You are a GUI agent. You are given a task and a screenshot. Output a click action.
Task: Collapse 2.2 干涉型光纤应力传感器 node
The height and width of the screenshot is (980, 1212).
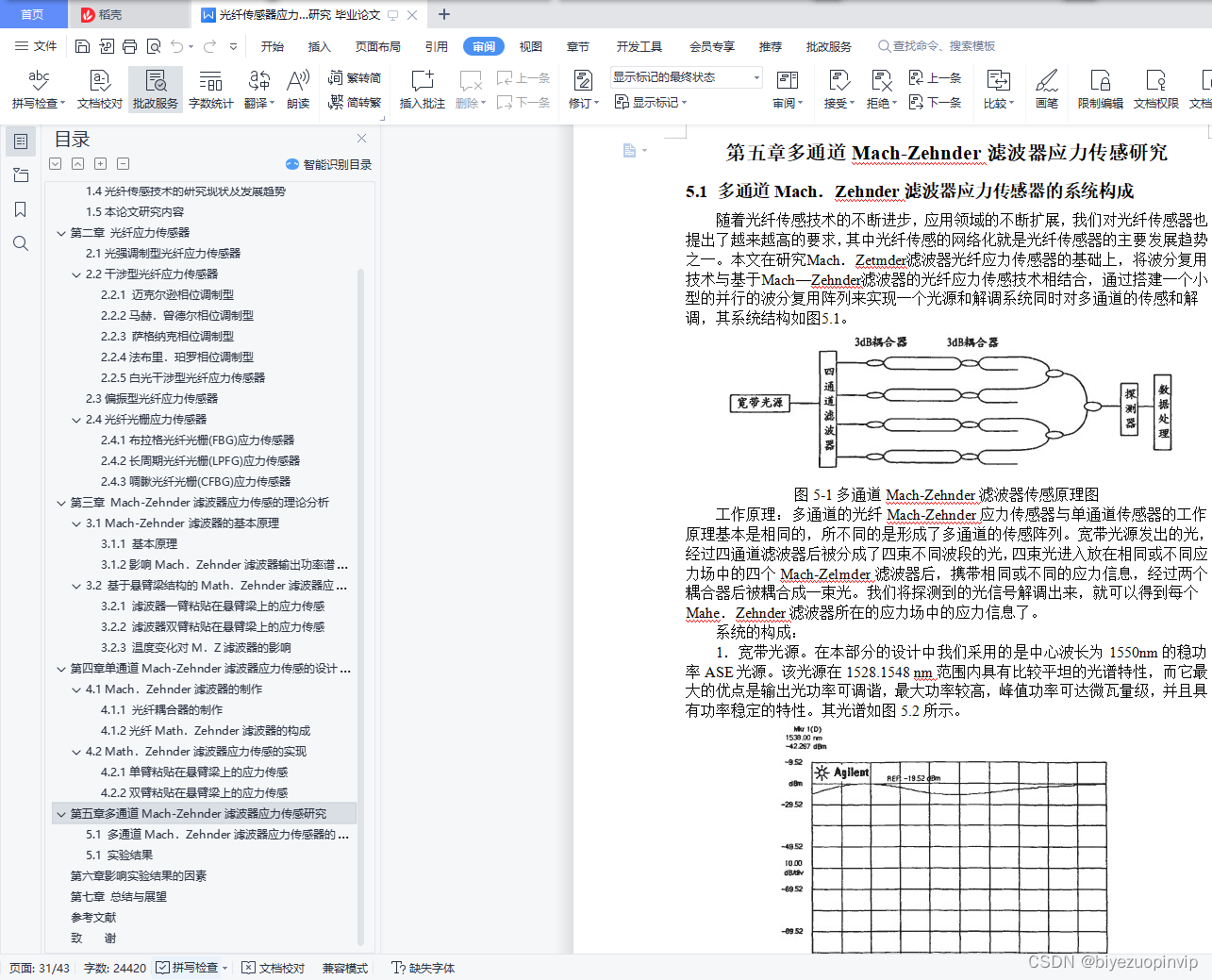coord(76,274)
